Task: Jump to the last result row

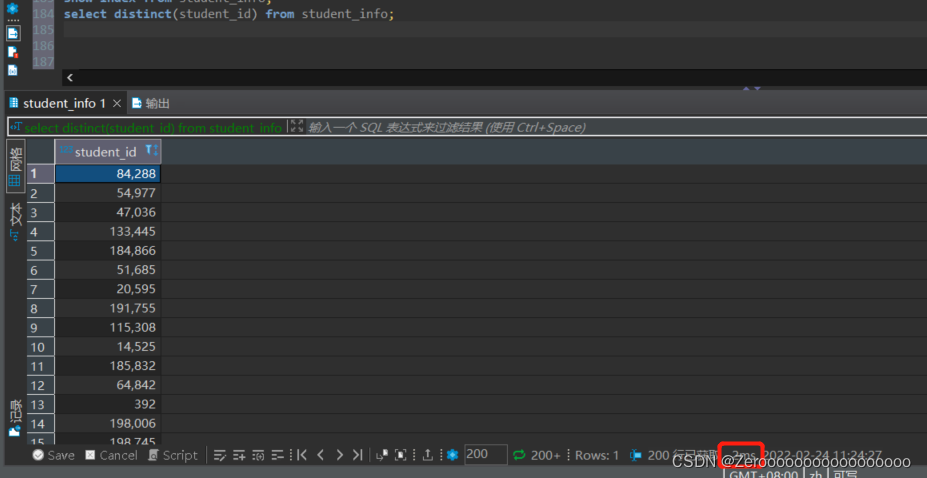Action: [357, 455]
